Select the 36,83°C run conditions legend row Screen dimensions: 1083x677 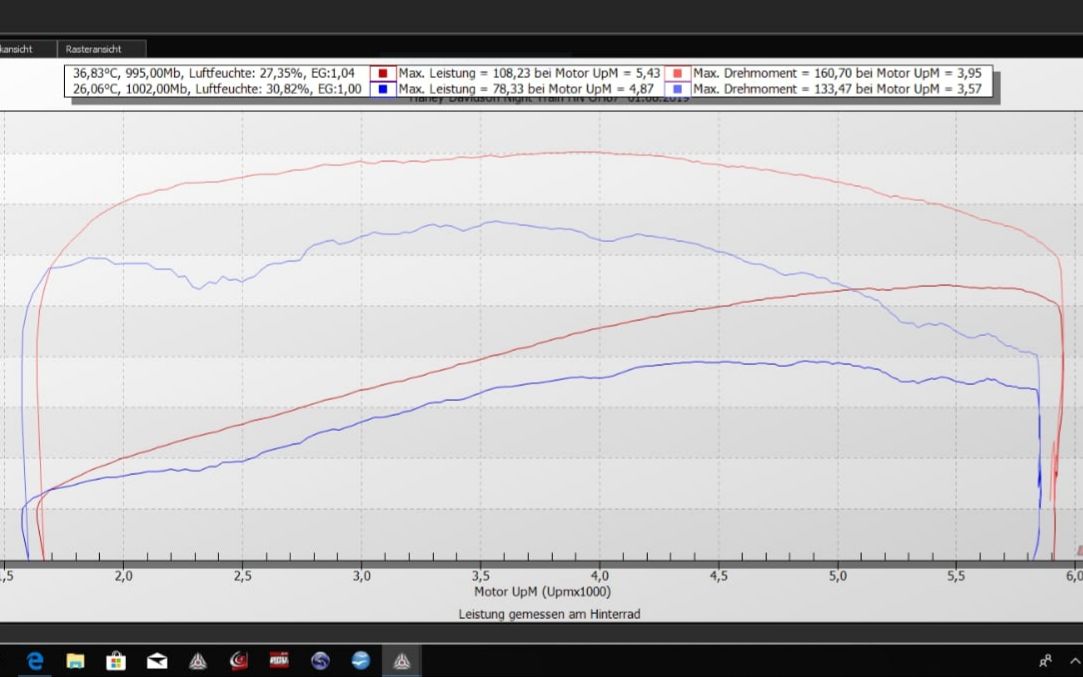tap(214, 73)
